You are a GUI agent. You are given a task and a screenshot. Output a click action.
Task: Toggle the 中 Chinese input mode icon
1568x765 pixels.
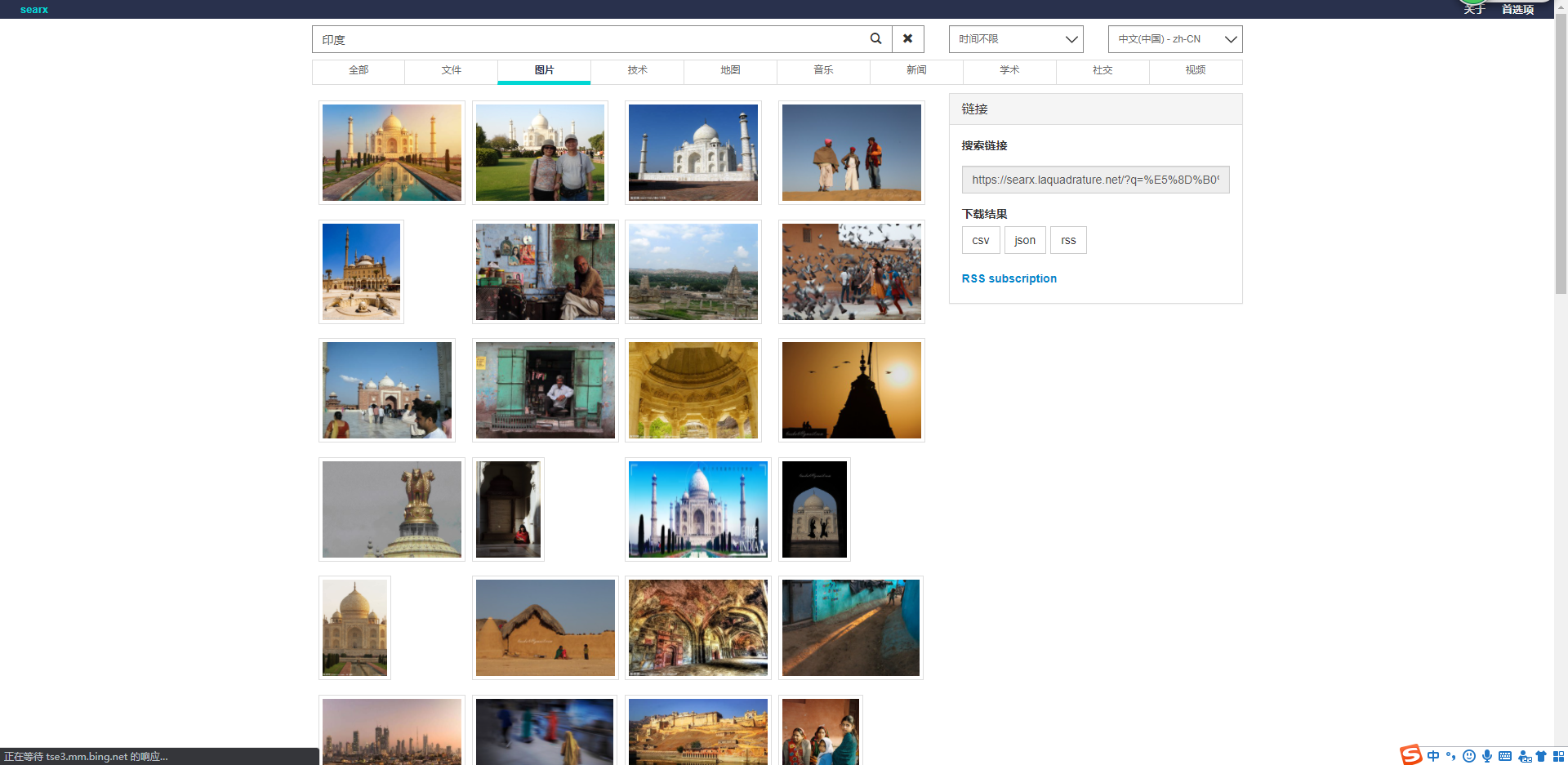tap(1433, 756)
